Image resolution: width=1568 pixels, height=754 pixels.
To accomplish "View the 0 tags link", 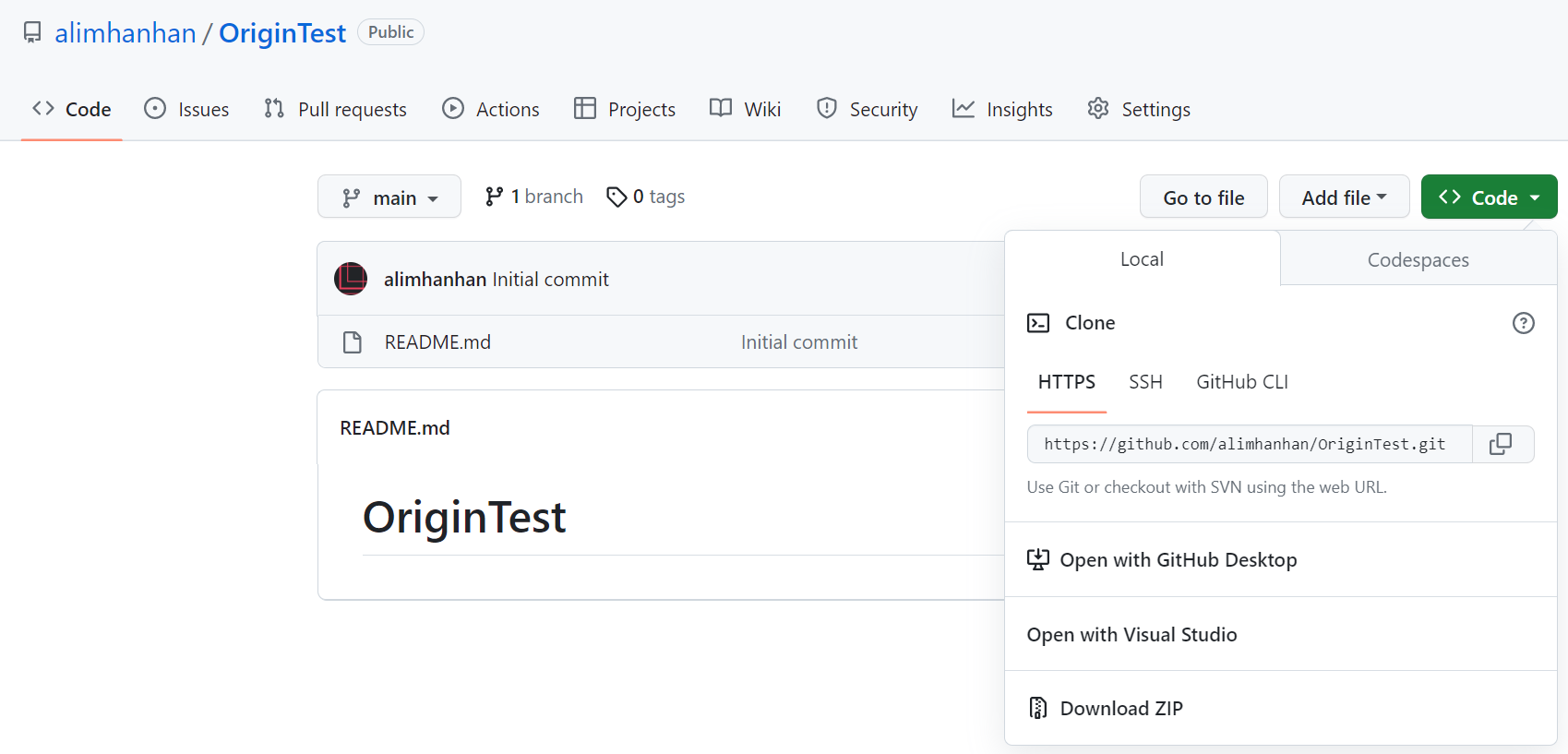I will (x=646, y=197).
